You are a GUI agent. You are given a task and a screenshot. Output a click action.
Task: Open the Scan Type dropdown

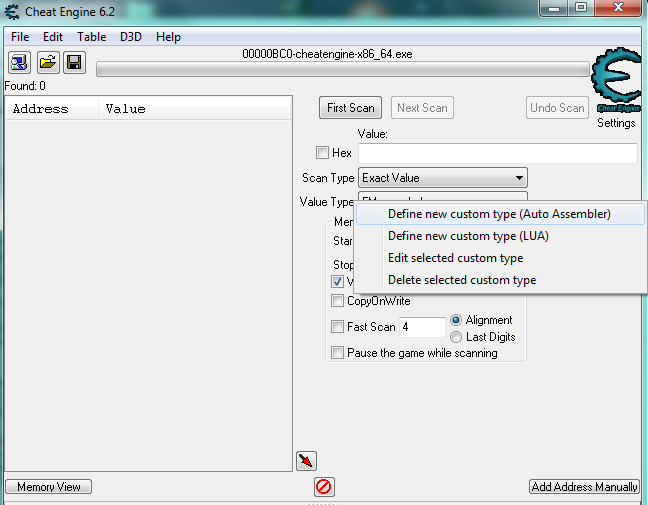443,178
